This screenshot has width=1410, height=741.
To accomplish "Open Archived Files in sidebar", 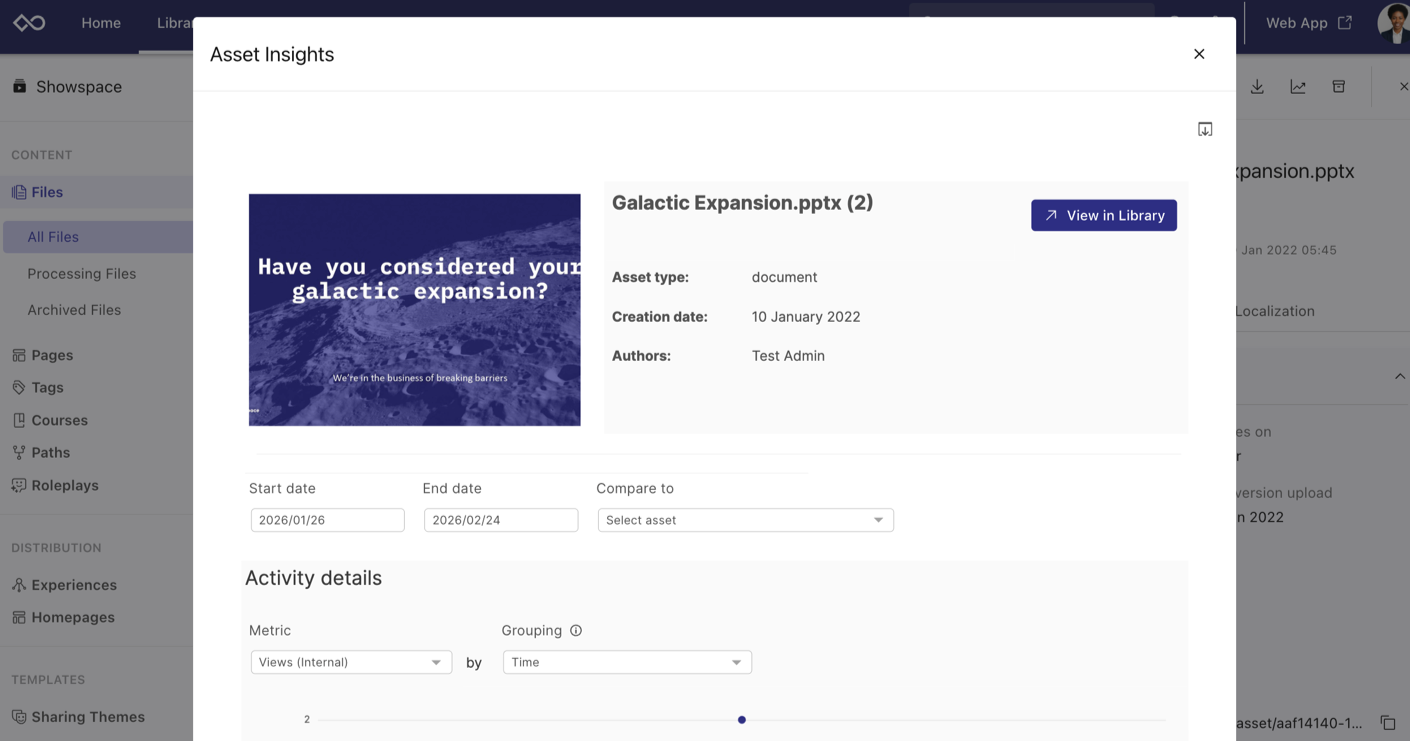I will [x=74, y=310].
